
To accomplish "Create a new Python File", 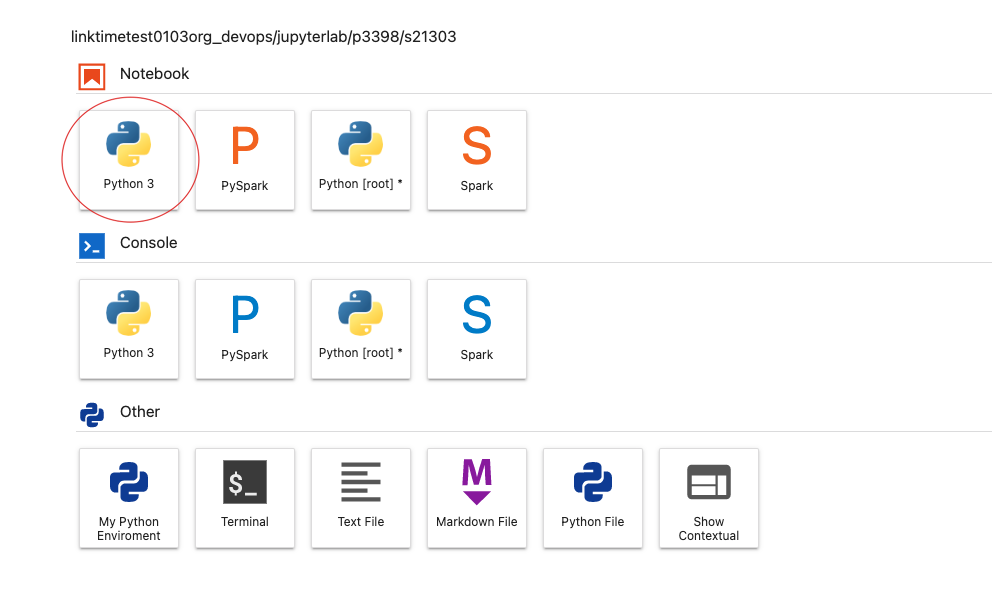I will point(593,498).
